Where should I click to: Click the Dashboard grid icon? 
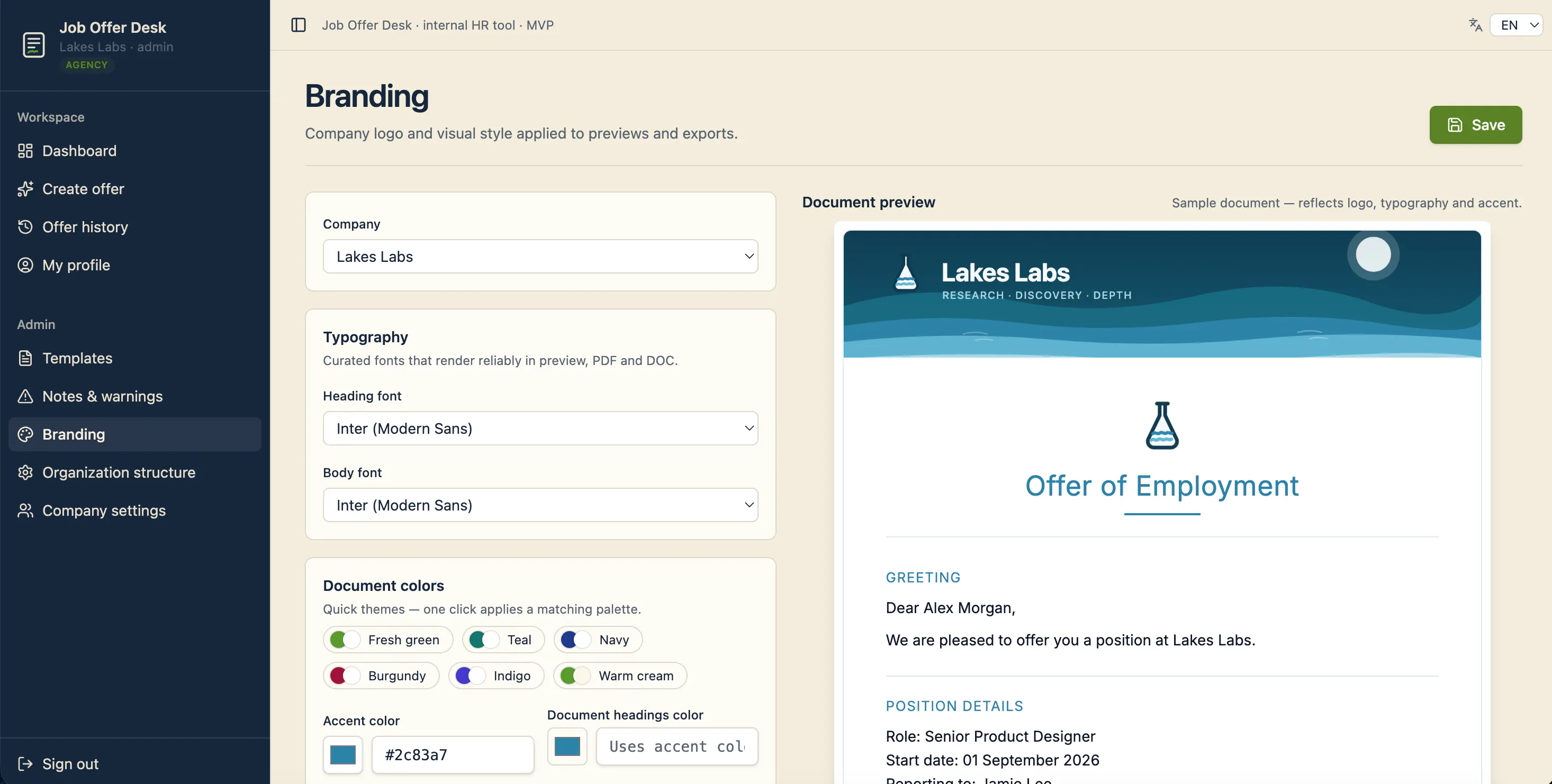click(x=25, y=151)
